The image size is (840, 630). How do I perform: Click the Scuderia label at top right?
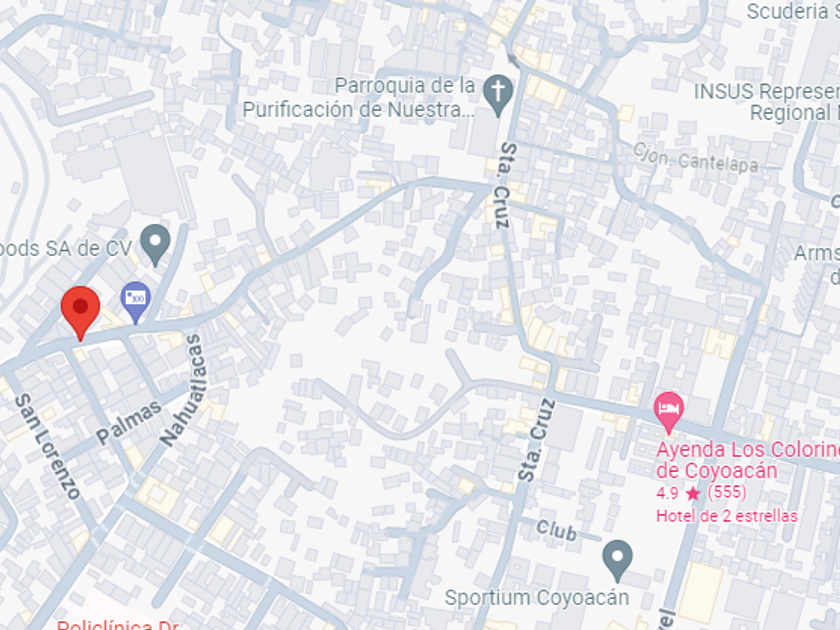[x=793, y=11]
